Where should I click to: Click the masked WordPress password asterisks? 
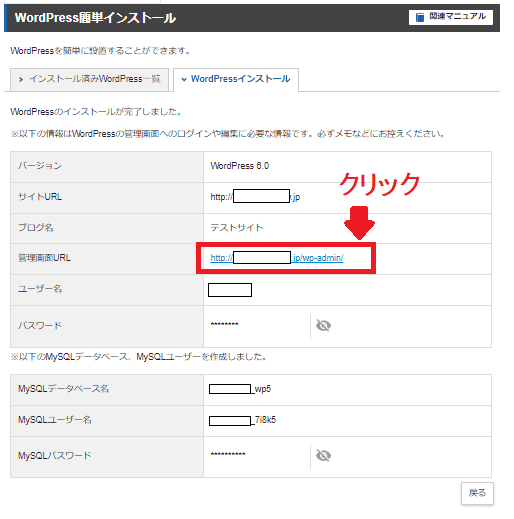point(224,324)
